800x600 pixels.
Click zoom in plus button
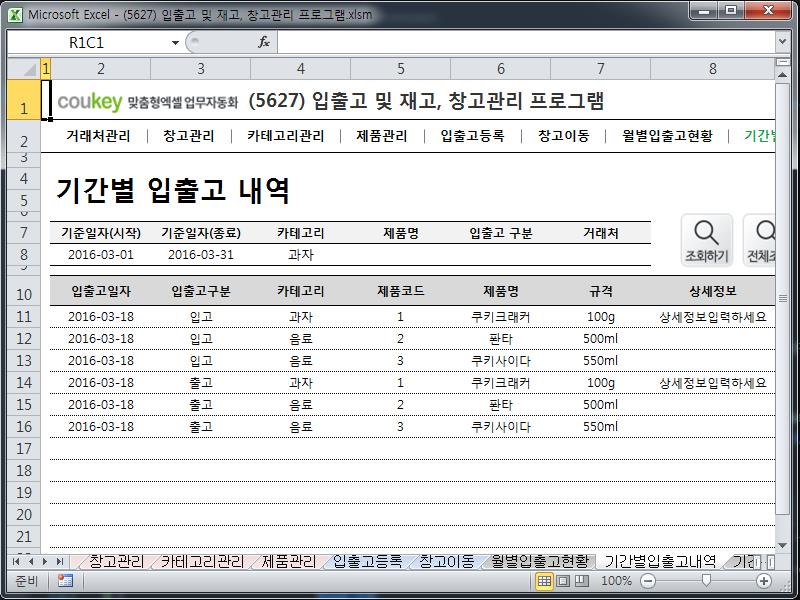pos(764,581)
